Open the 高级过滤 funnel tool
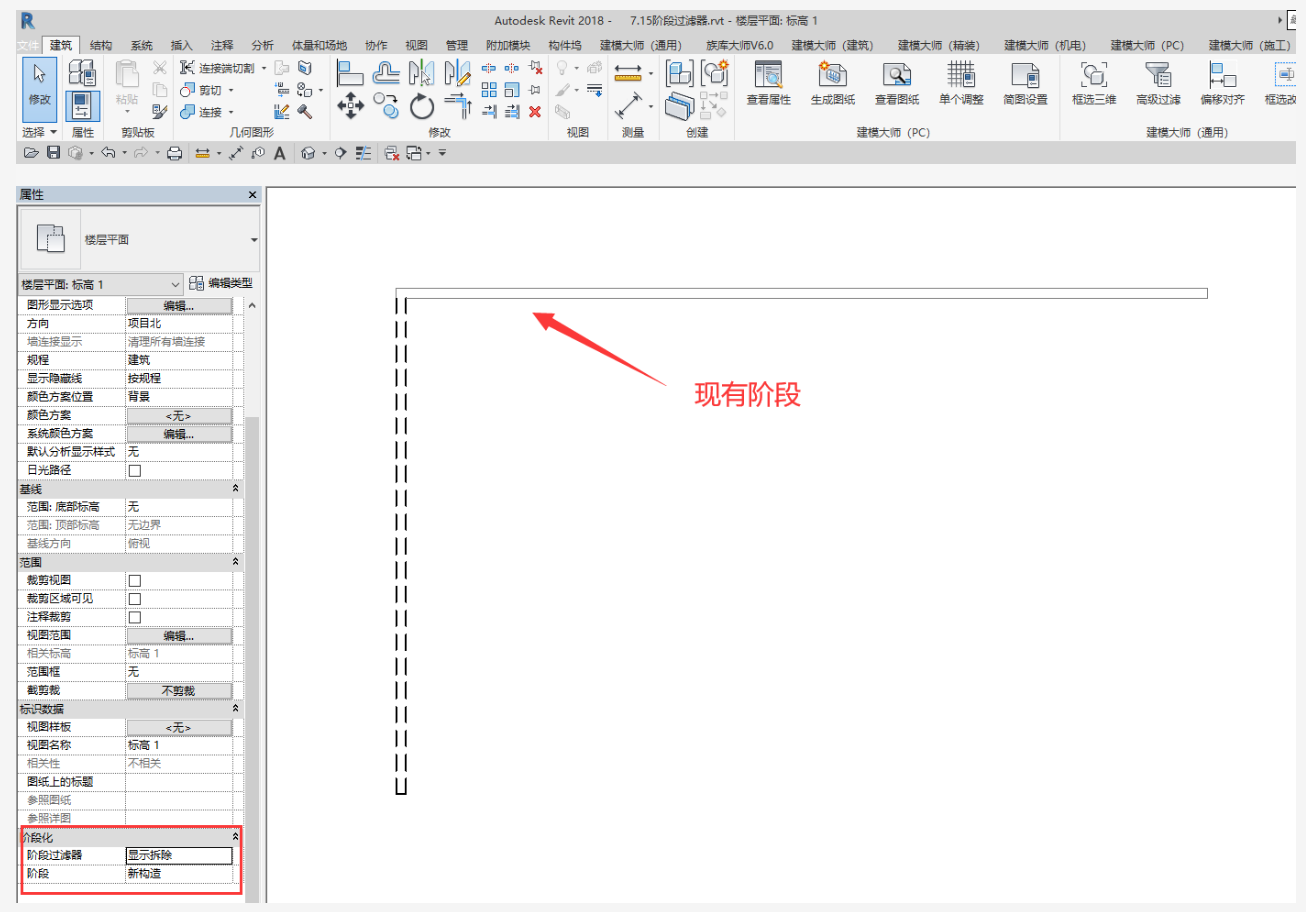This screenshot has width=1306, height=912. pyautogui.click(x=1158, y=83)
